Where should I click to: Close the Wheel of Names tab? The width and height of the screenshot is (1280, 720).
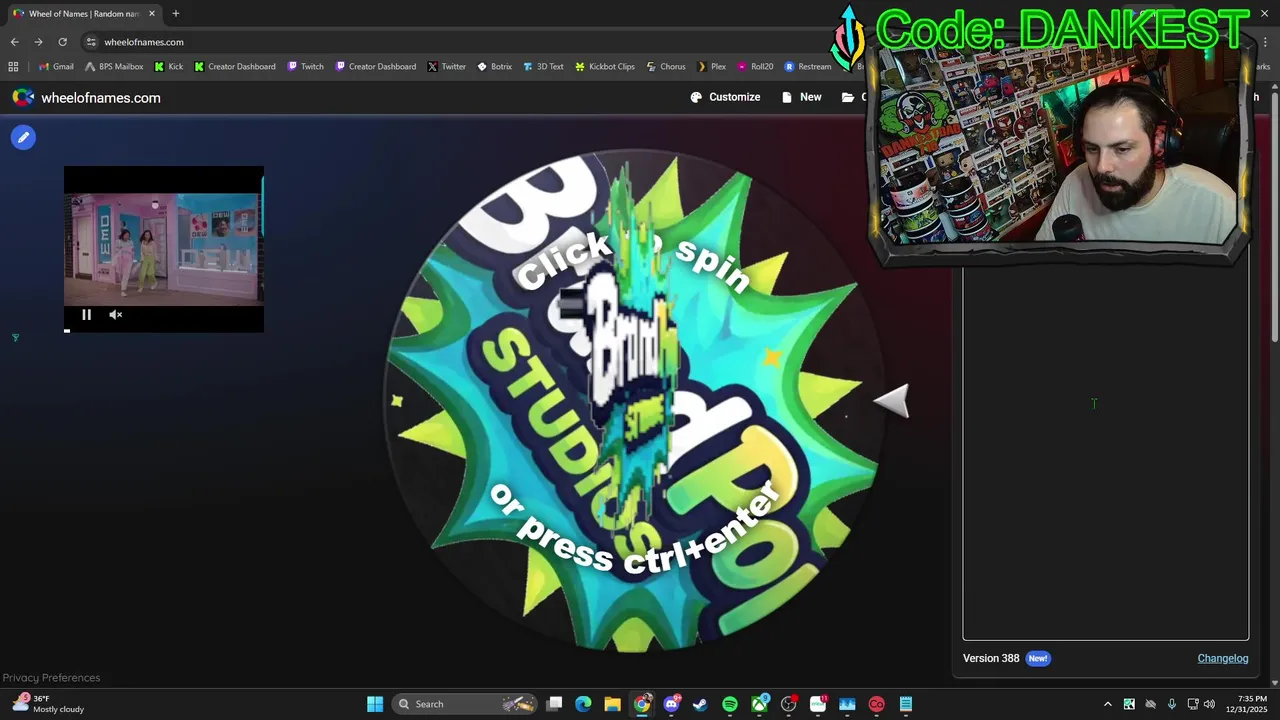(152, 14)
